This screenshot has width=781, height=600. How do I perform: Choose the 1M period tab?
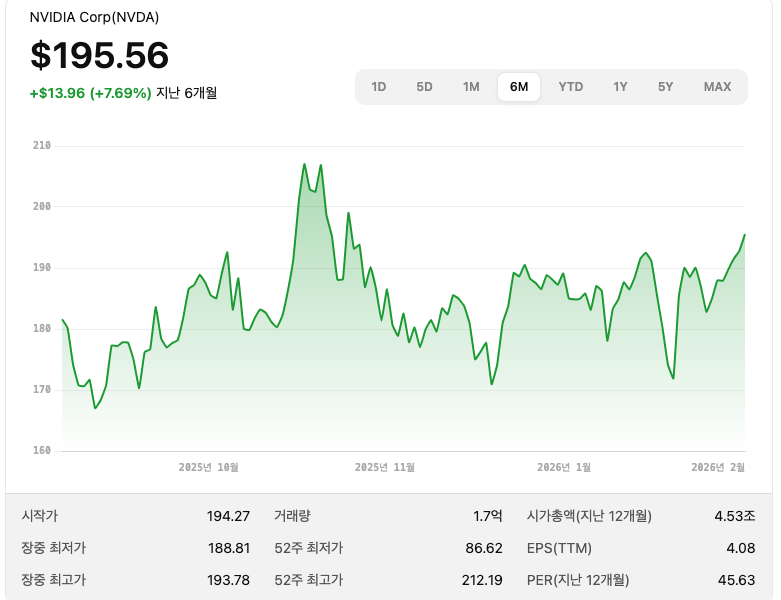pyautogui.click(x=471, y=87)
